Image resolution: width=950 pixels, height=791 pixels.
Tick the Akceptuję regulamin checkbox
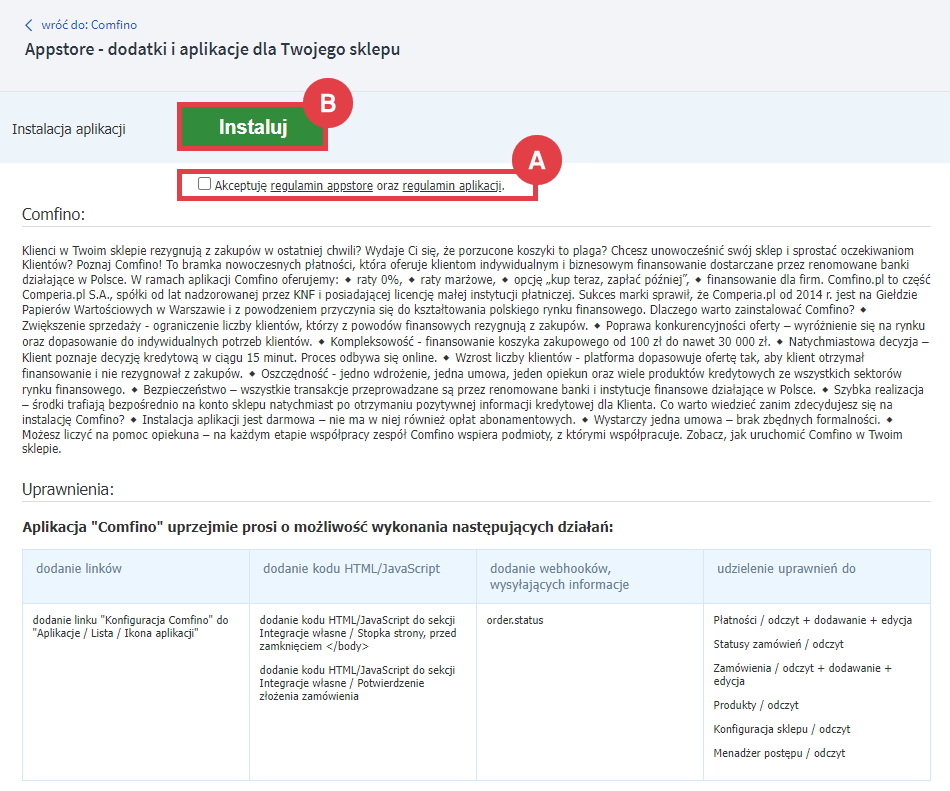pyautogui.click(x=205, y=184)
